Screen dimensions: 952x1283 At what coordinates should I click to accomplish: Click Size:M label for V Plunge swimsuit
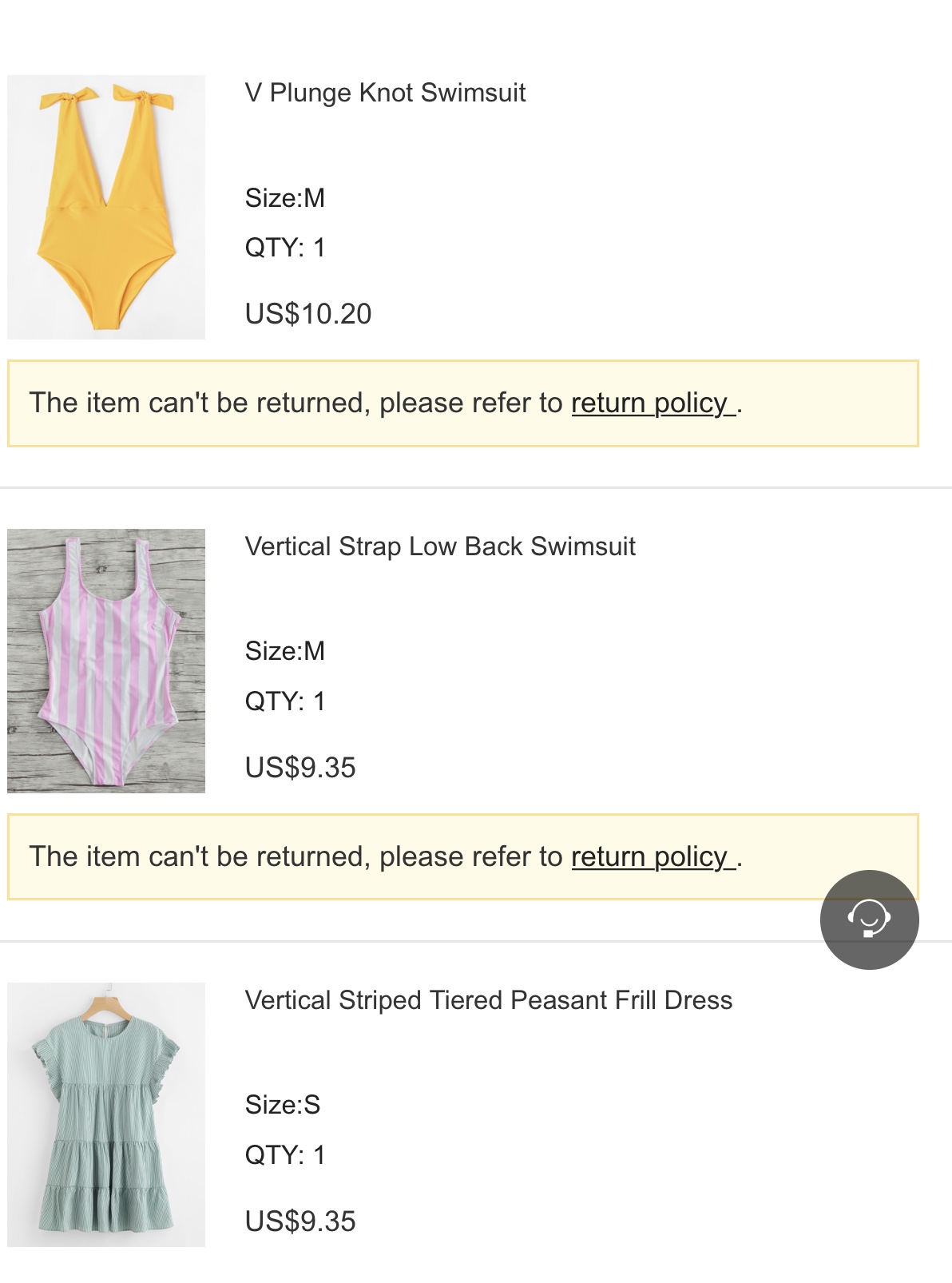[x=285, y=198]
